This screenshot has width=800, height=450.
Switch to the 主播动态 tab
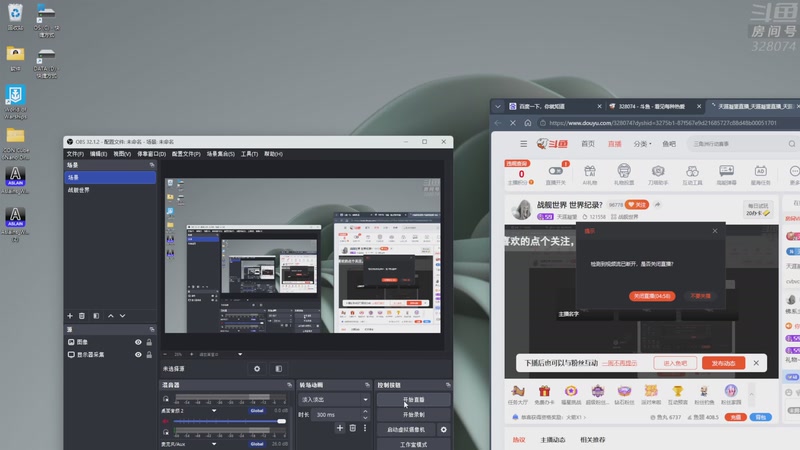point(553,440)
